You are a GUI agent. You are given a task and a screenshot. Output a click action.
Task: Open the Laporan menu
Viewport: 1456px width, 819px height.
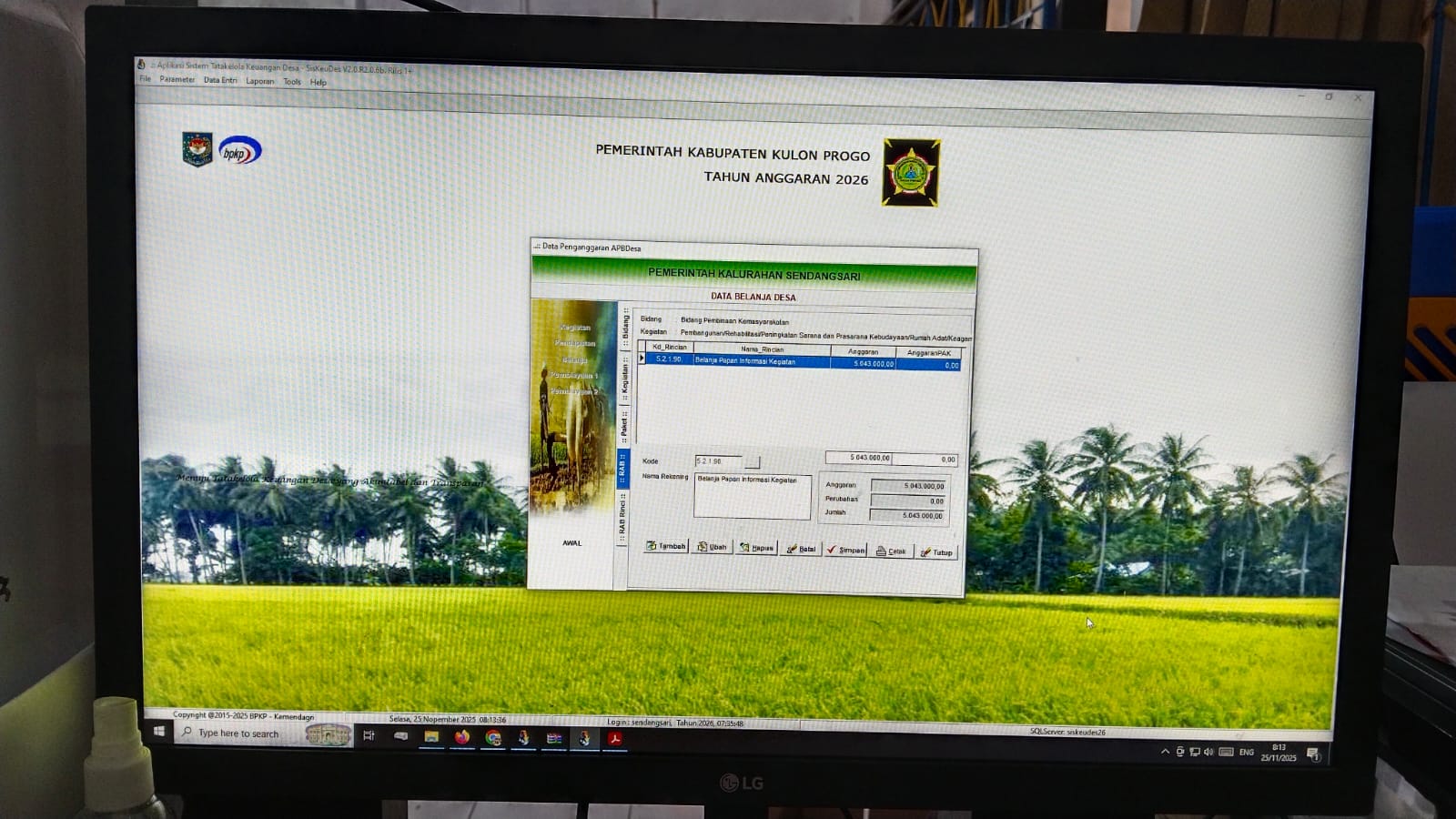[259, 82]
